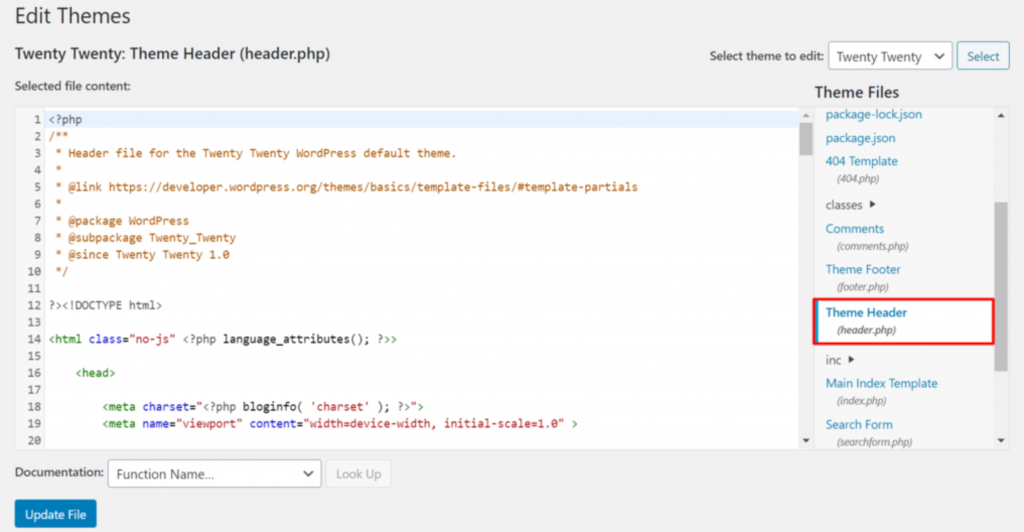Expand the inc folder arrow

coord(851,360)
